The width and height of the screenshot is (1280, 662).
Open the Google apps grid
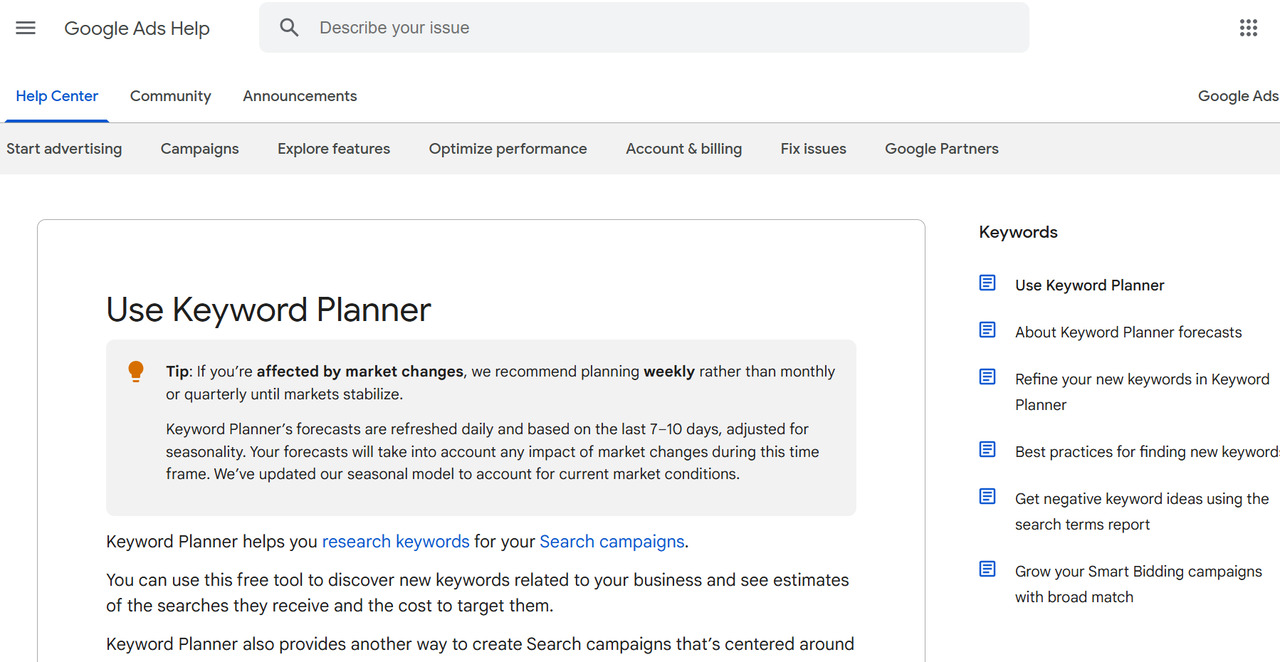point(1248,28)
